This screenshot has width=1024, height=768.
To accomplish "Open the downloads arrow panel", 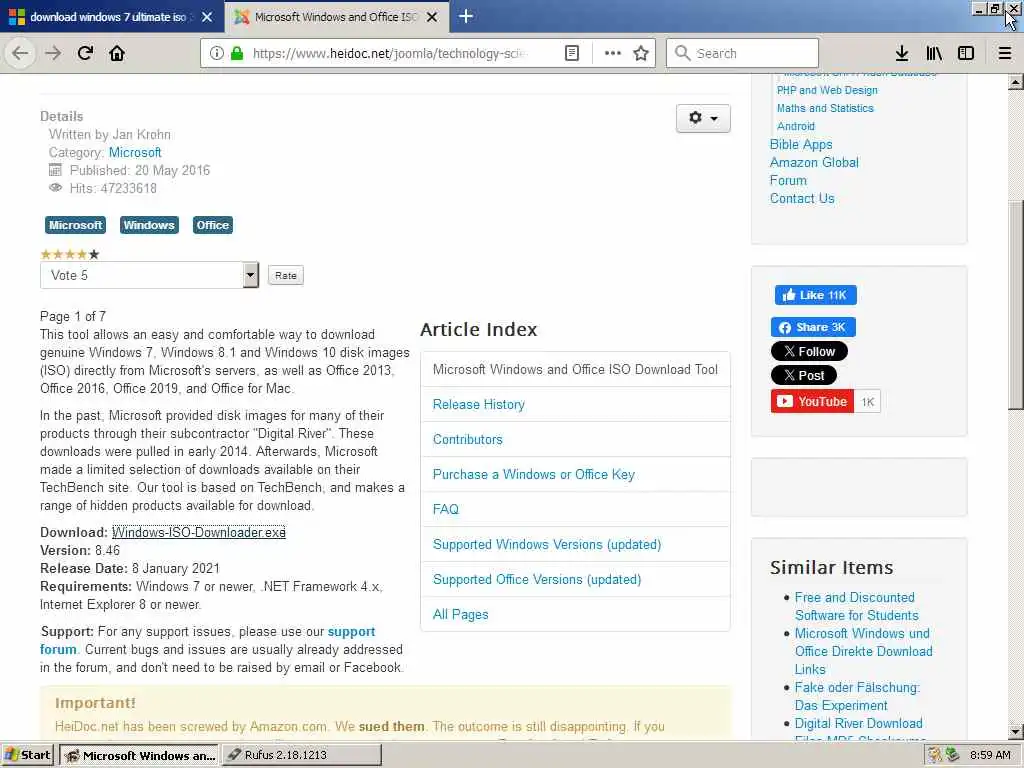I will (902, 53).
